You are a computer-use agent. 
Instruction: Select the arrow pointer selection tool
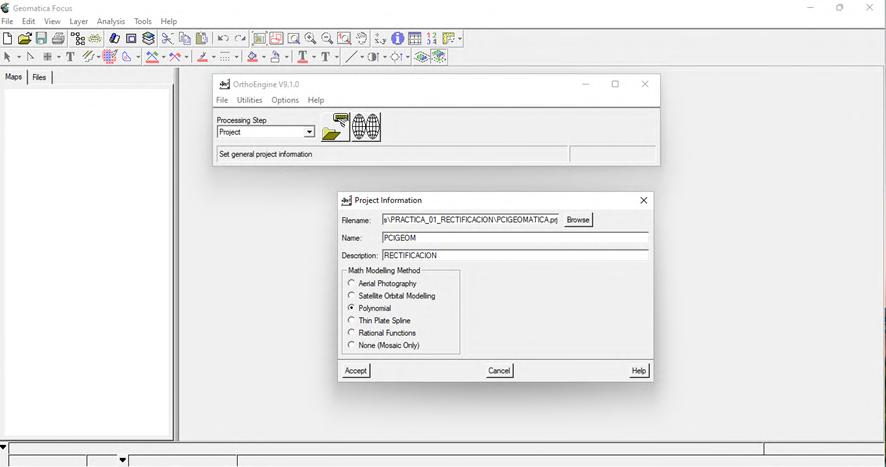point(7,57)
